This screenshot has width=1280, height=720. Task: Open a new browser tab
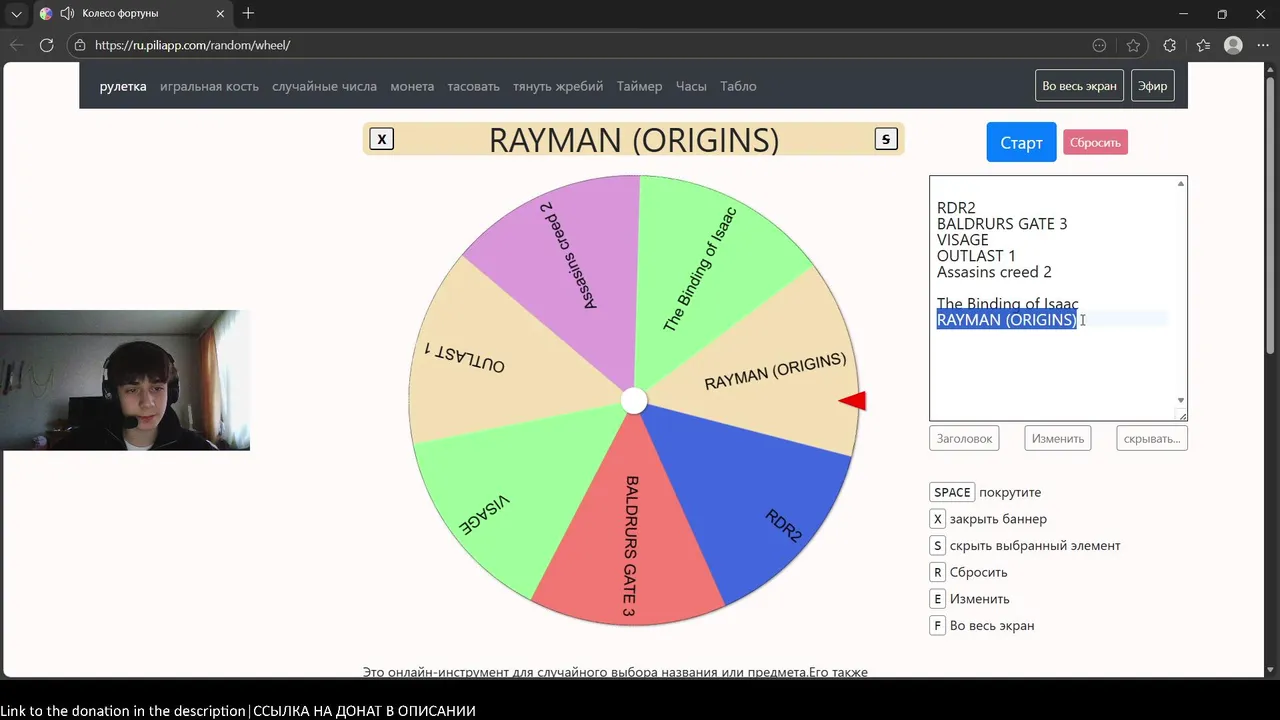click(248, 13)
